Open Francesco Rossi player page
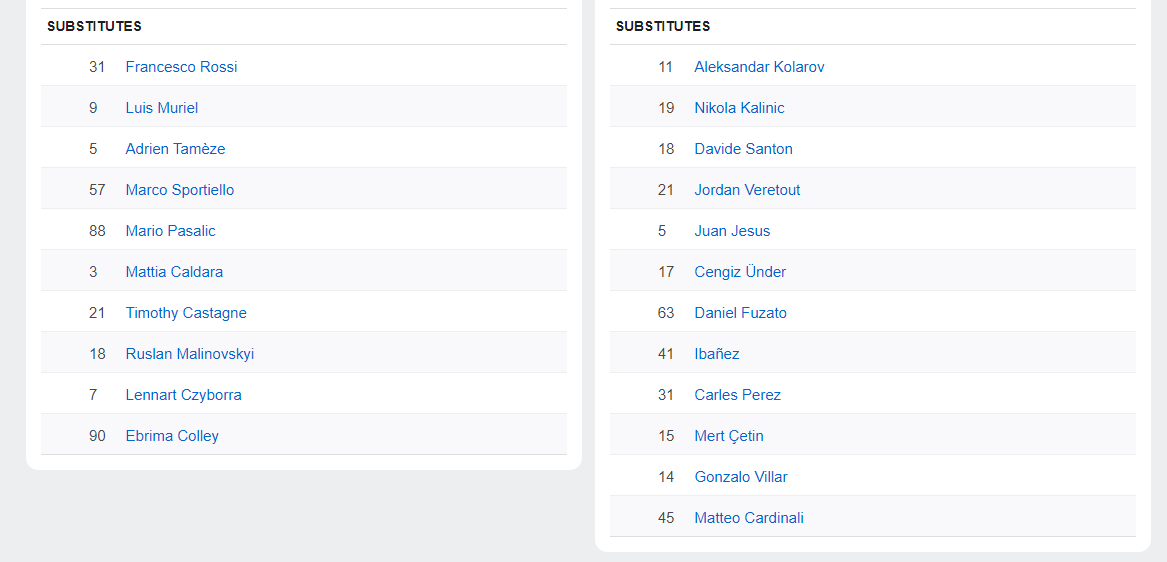The height and width of the screenshot is (562, 1167). click(x=181, y=67)
